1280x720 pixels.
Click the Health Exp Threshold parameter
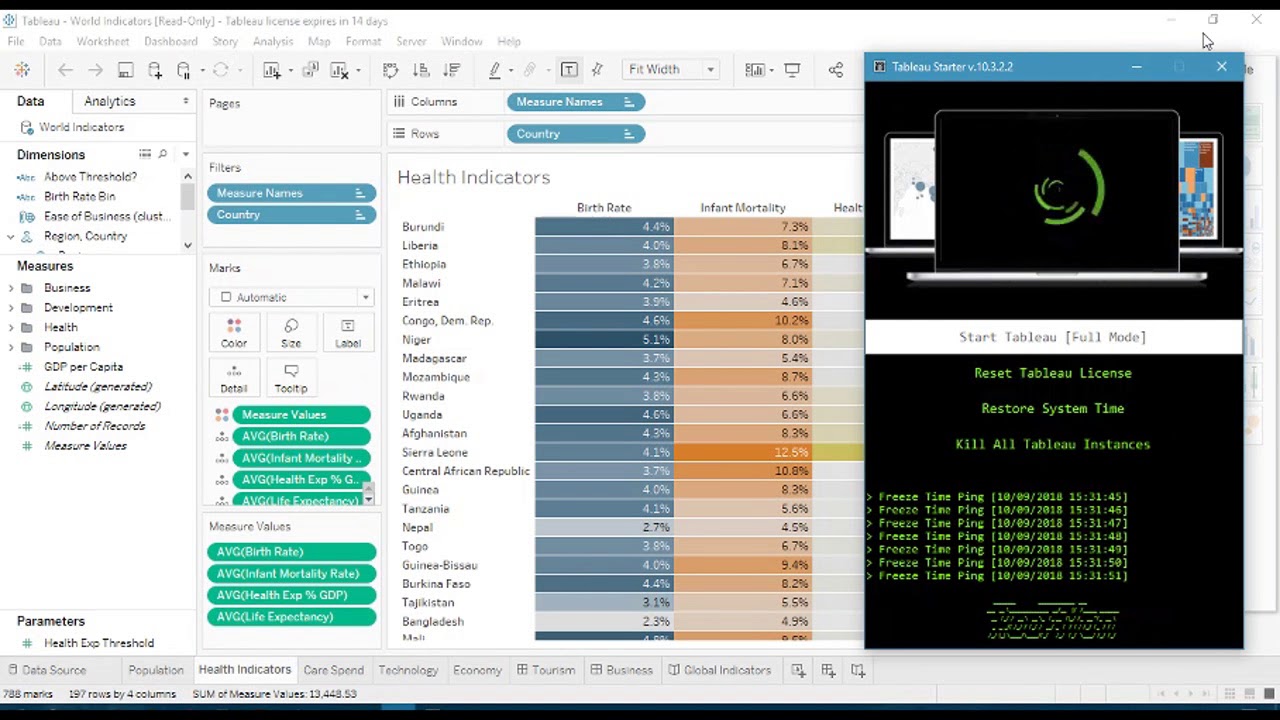pyautogui.click(x=99, y=643)
